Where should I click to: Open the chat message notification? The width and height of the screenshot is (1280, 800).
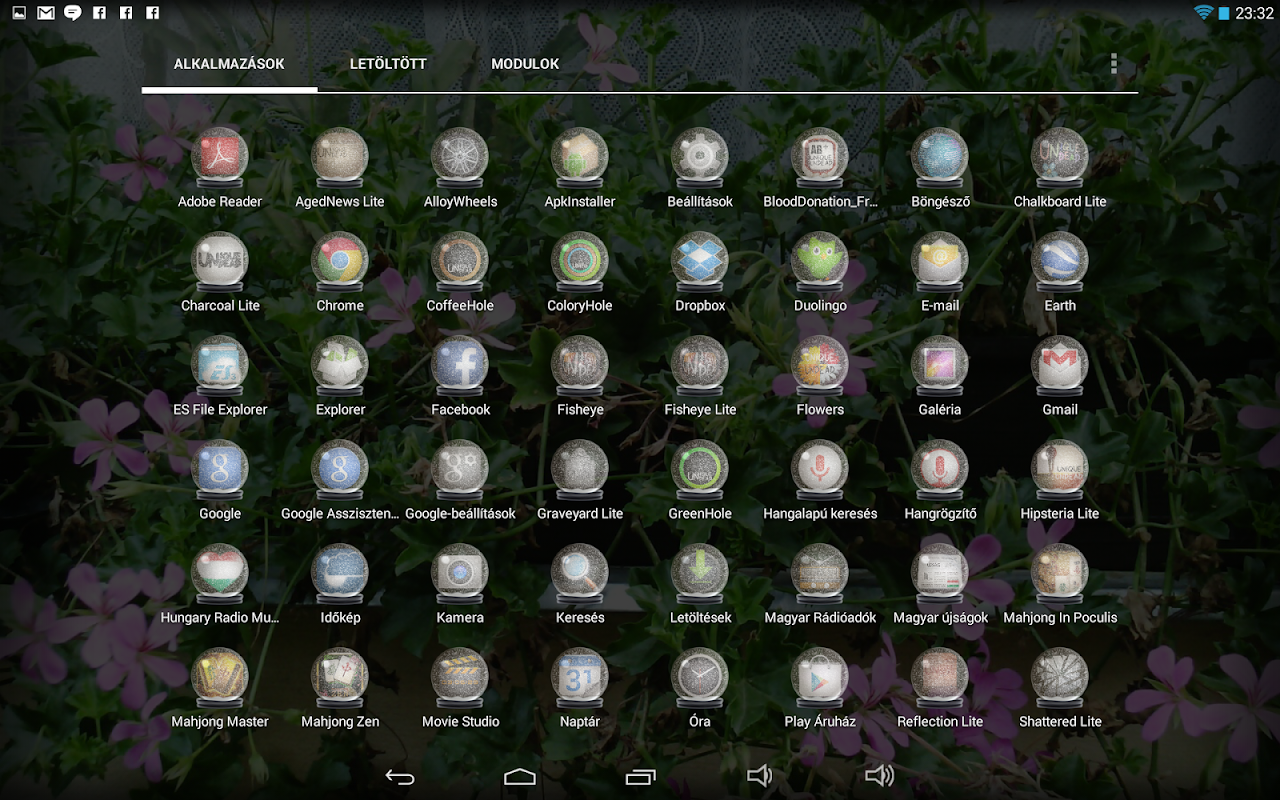click(73, 13)
